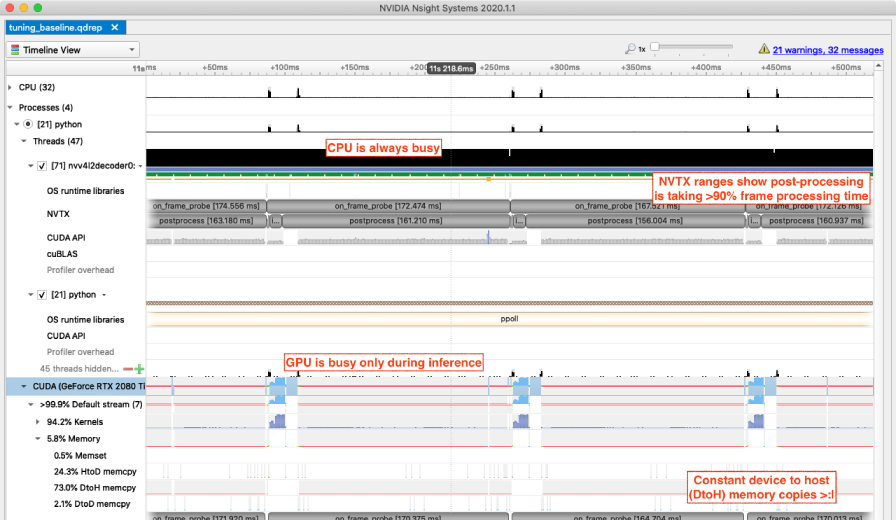896x520 pixels.
Task: Select python thread's CUDA API row
Action: point(66,336)
